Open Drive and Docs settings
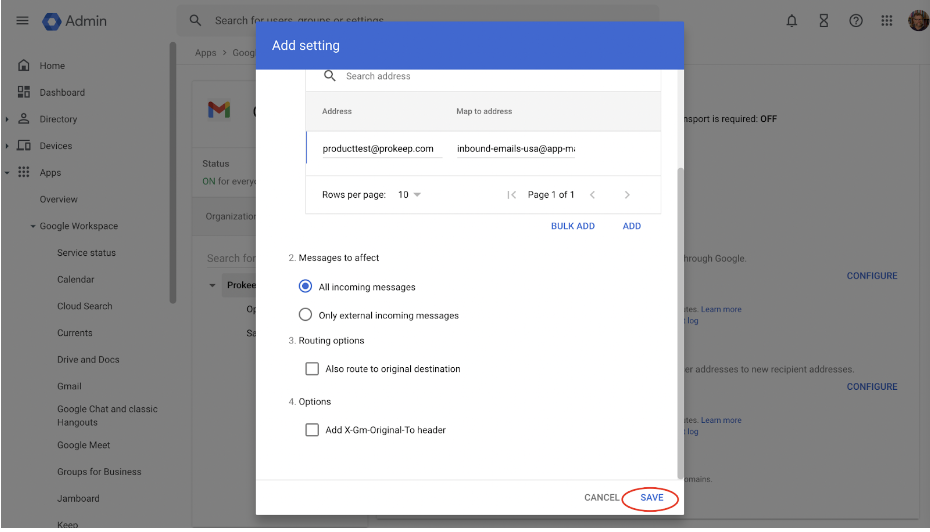This screenshot has height=532, width=930. [88, 359]
